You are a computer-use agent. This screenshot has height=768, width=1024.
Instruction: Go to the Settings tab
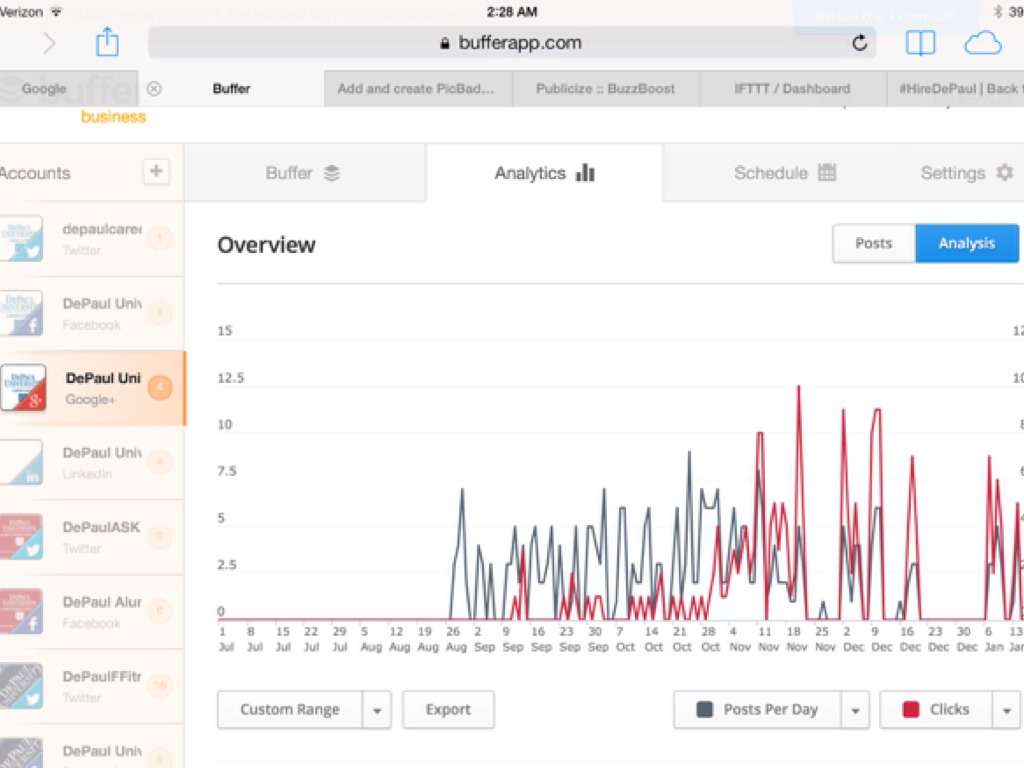coord(966,173)
